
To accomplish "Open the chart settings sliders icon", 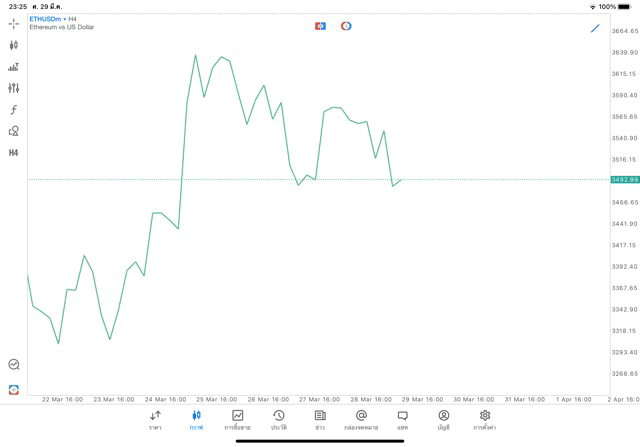I will click(14, 88).
